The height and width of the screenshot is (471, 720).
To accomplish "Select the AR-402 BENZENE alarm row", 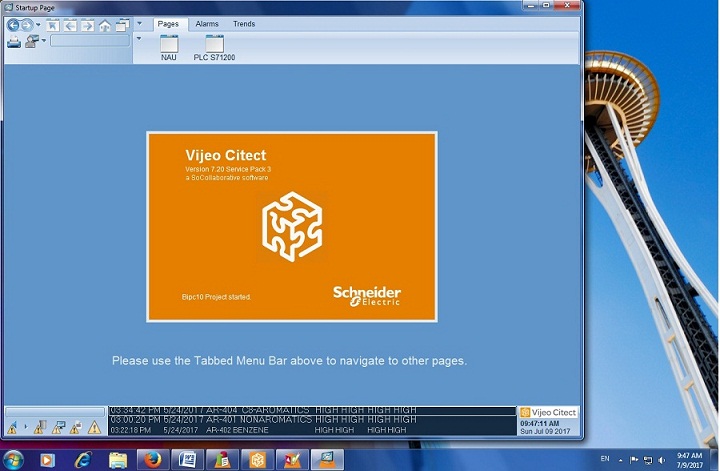I will (312, 430).
